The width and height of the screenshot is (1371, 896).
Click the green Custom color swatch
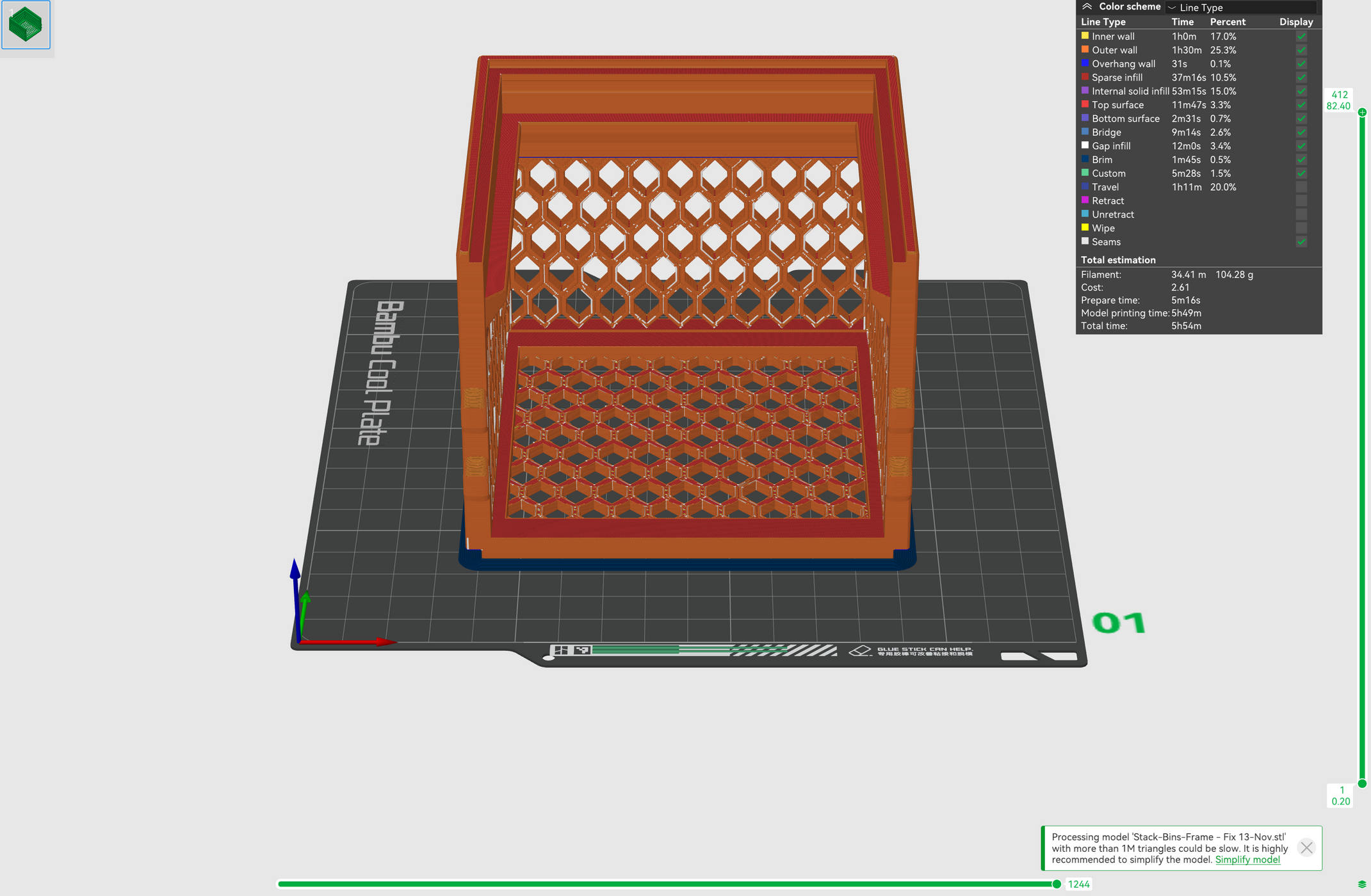click(1085, 173)
